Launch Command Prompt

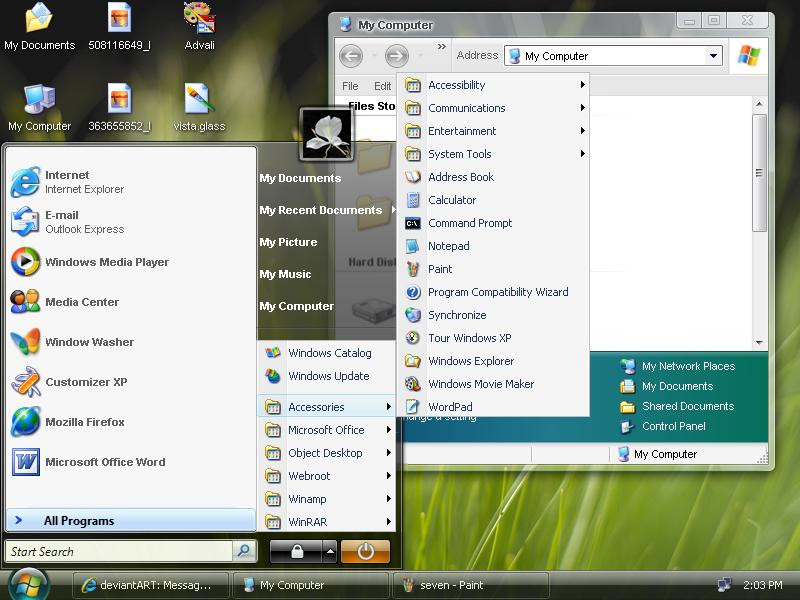pyautogui.click(x=493, y=223)
